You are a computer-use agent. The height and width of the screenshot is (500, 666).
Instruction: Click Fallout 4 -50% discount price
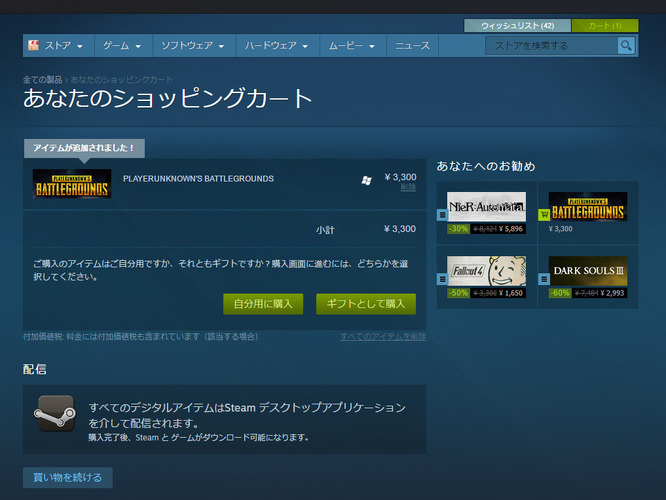click(x=486, y=293)
